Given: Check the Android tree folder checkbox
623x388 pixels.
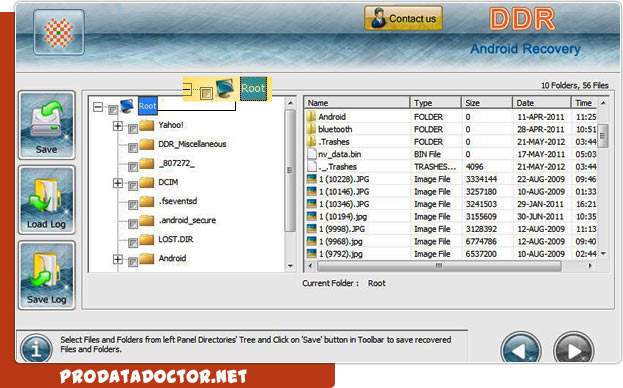Looking at the screenshot, I should (133, 261).
